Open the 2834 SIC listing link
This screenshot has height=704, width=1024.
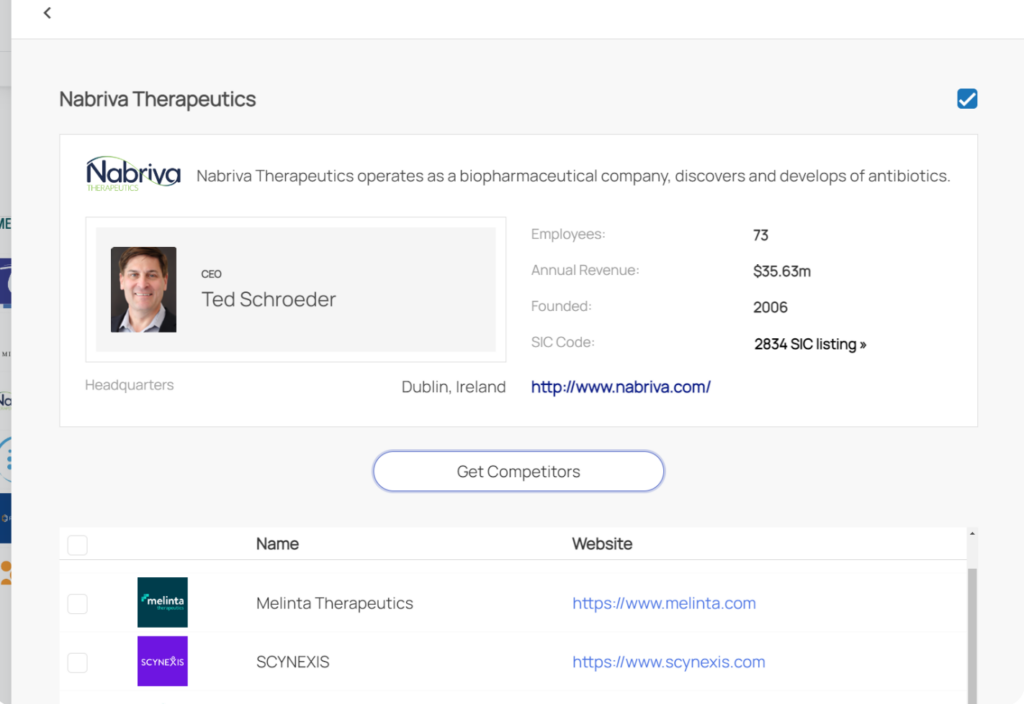point(810,344)
